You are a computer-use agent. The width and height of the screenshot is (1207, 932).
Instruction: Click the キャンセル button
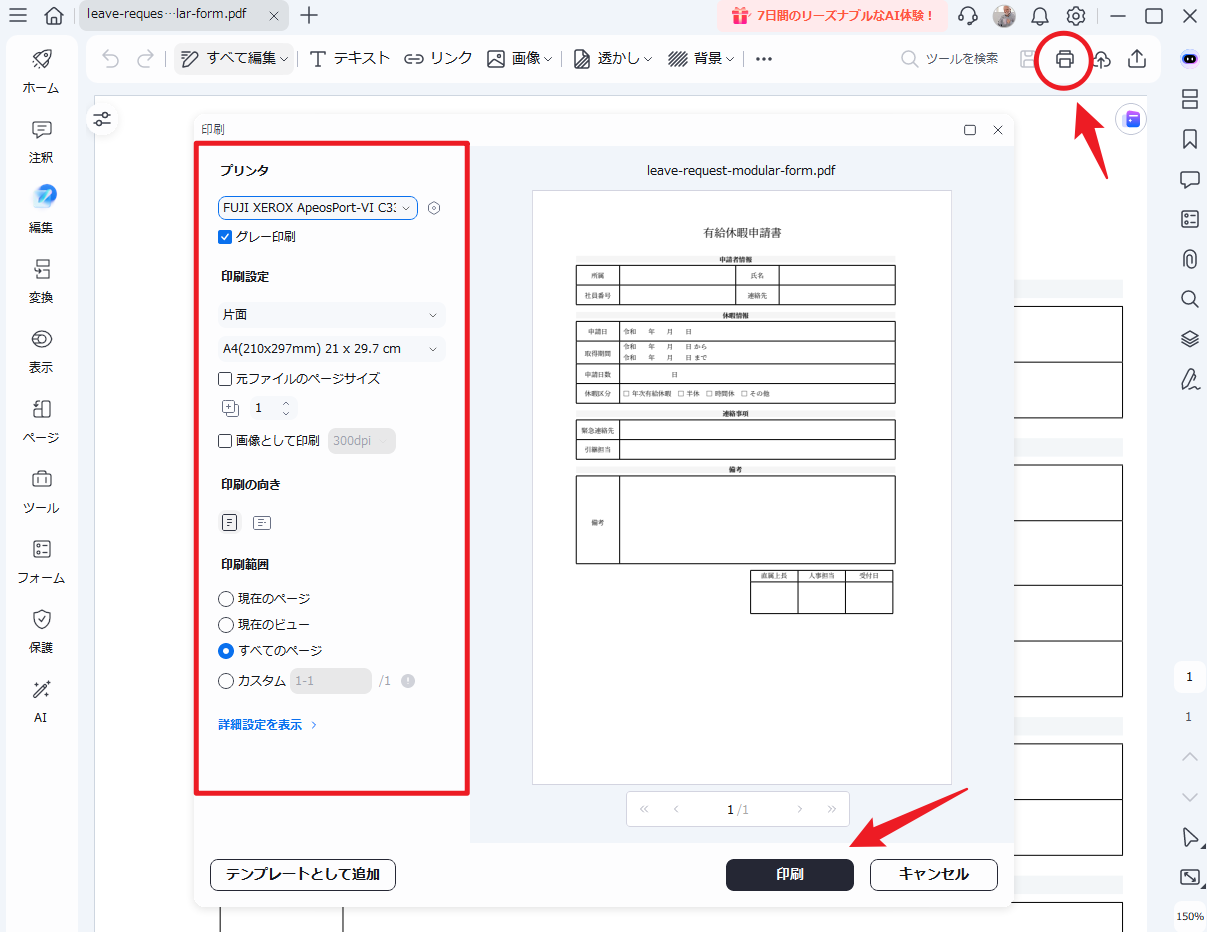[934, 874]
